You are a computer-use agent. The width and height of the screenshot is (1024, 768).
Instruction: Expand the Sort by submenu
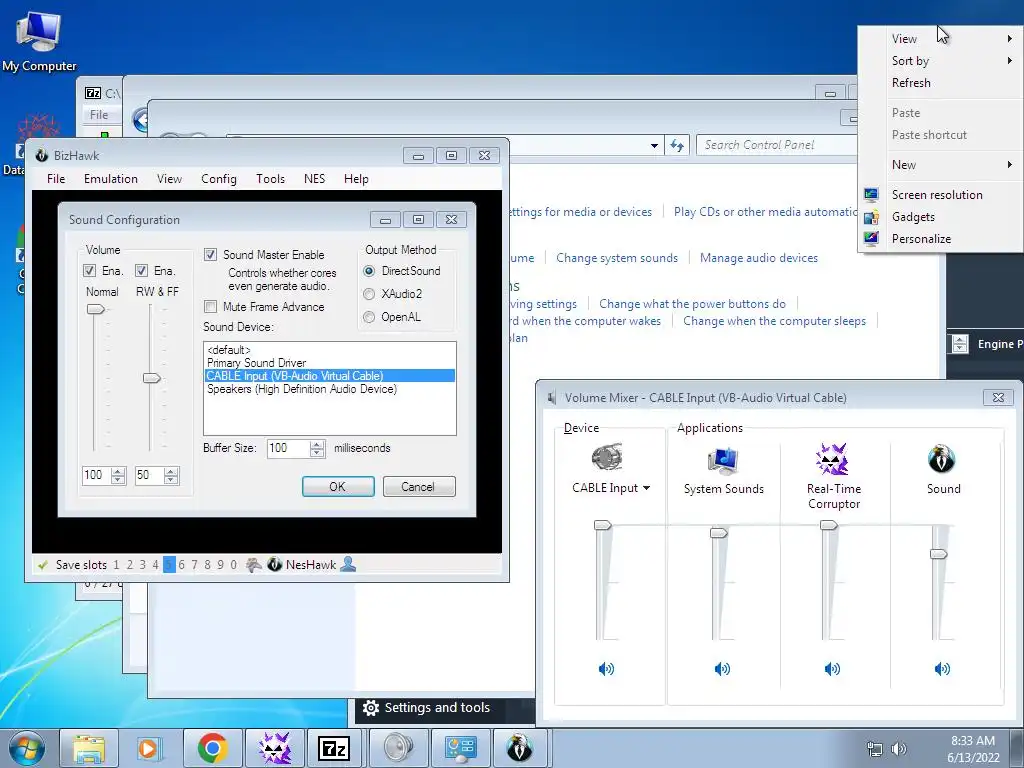[1010, 61]
